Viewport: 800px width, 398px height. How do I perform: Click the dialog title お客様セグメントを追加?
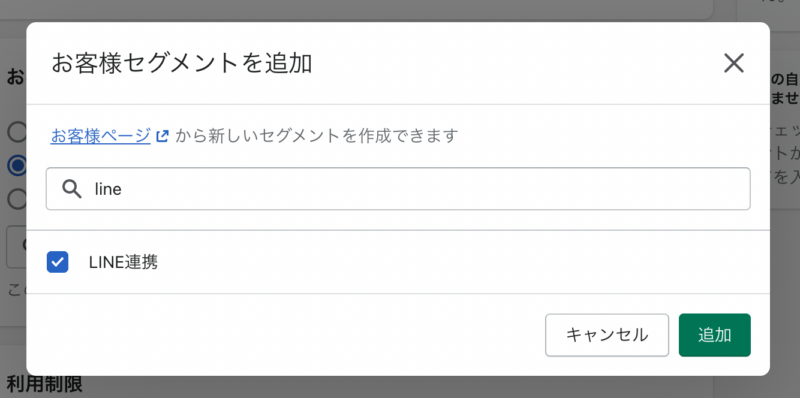point(182,64)
